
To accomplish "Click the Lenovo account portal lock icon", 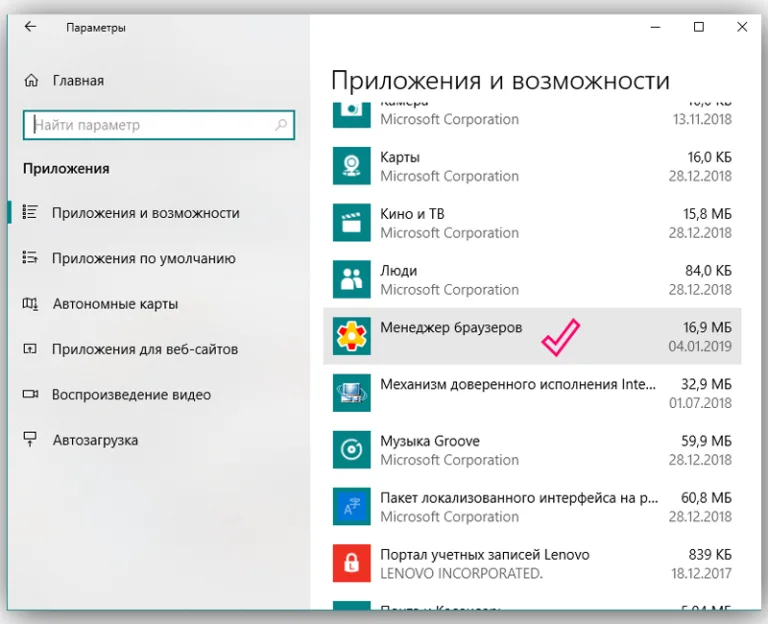I will [352, 564].
